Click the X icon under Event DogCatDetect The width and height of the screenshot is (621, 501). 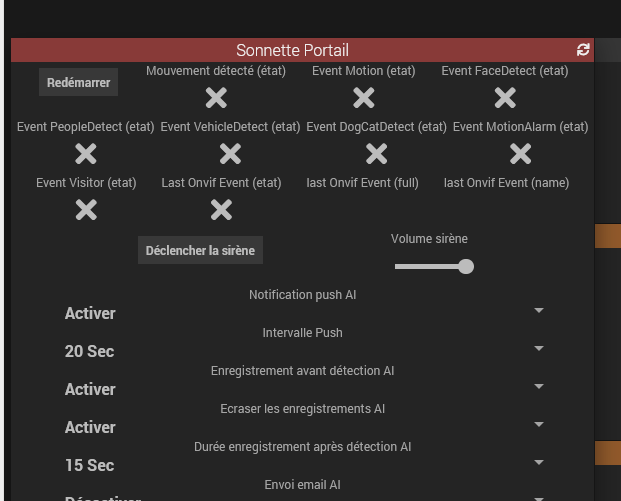[x=376, y=153]
